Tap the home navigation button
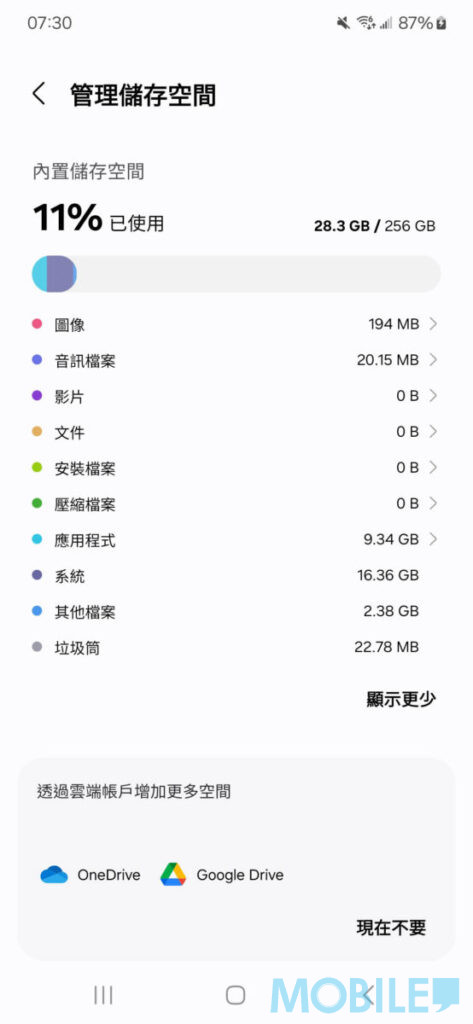This screenshot has height=1024, width=473. [235, 995]
